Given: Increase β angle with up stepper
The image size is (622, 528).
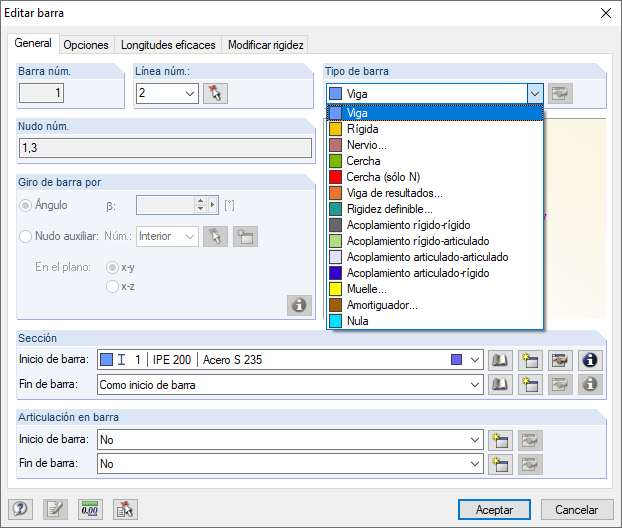Looking at the screenshot, I should pos(201,201).
